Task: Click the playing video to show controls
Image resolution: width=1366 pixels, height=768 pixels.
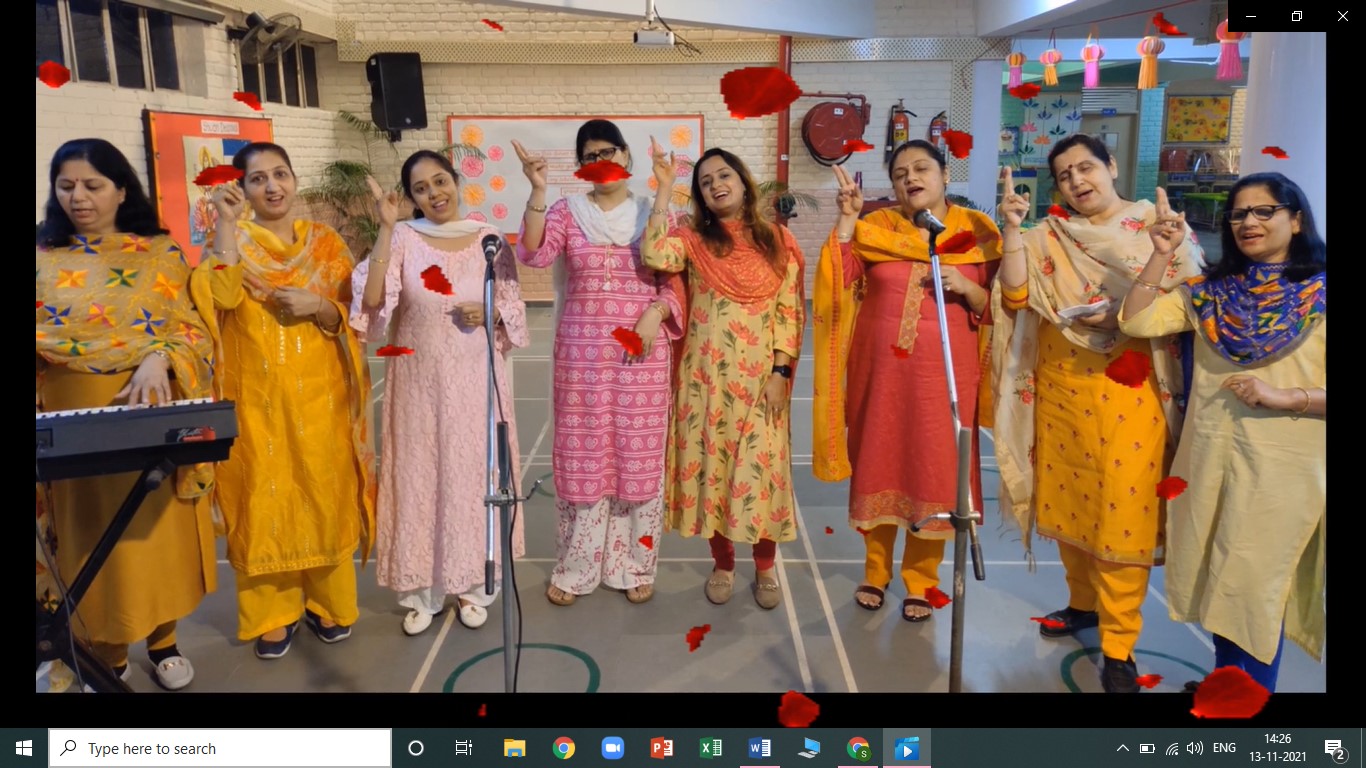Action: 681,346
